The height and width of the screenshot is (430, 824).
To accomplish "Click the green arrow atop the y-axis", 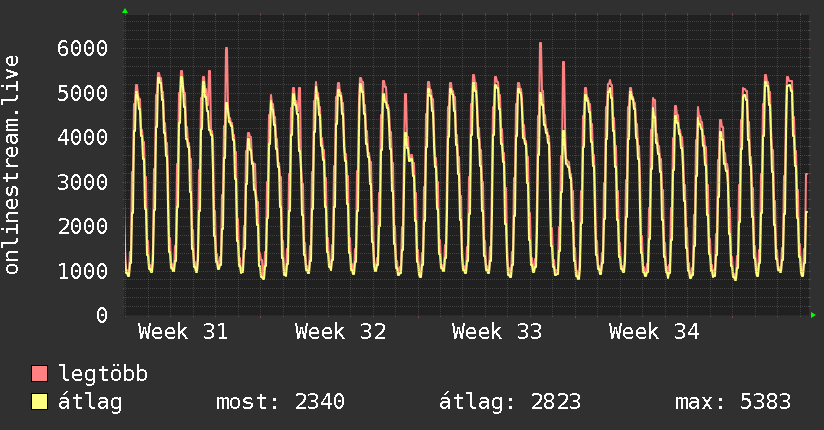I will click(125, 11).
